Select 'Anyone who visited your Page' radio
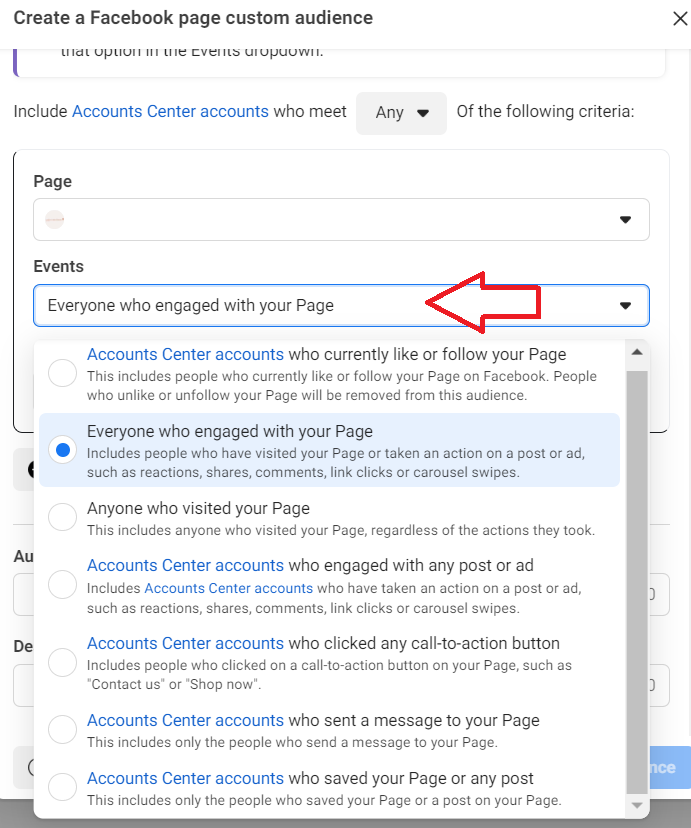 (62, 516)
